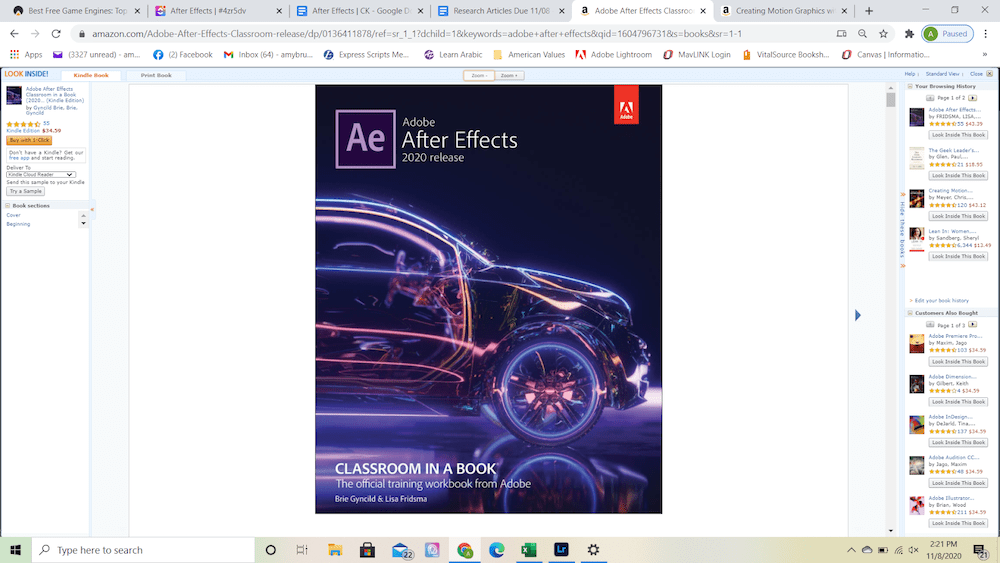Open the Creating Motion Graphics browser tab

point(784,11)
